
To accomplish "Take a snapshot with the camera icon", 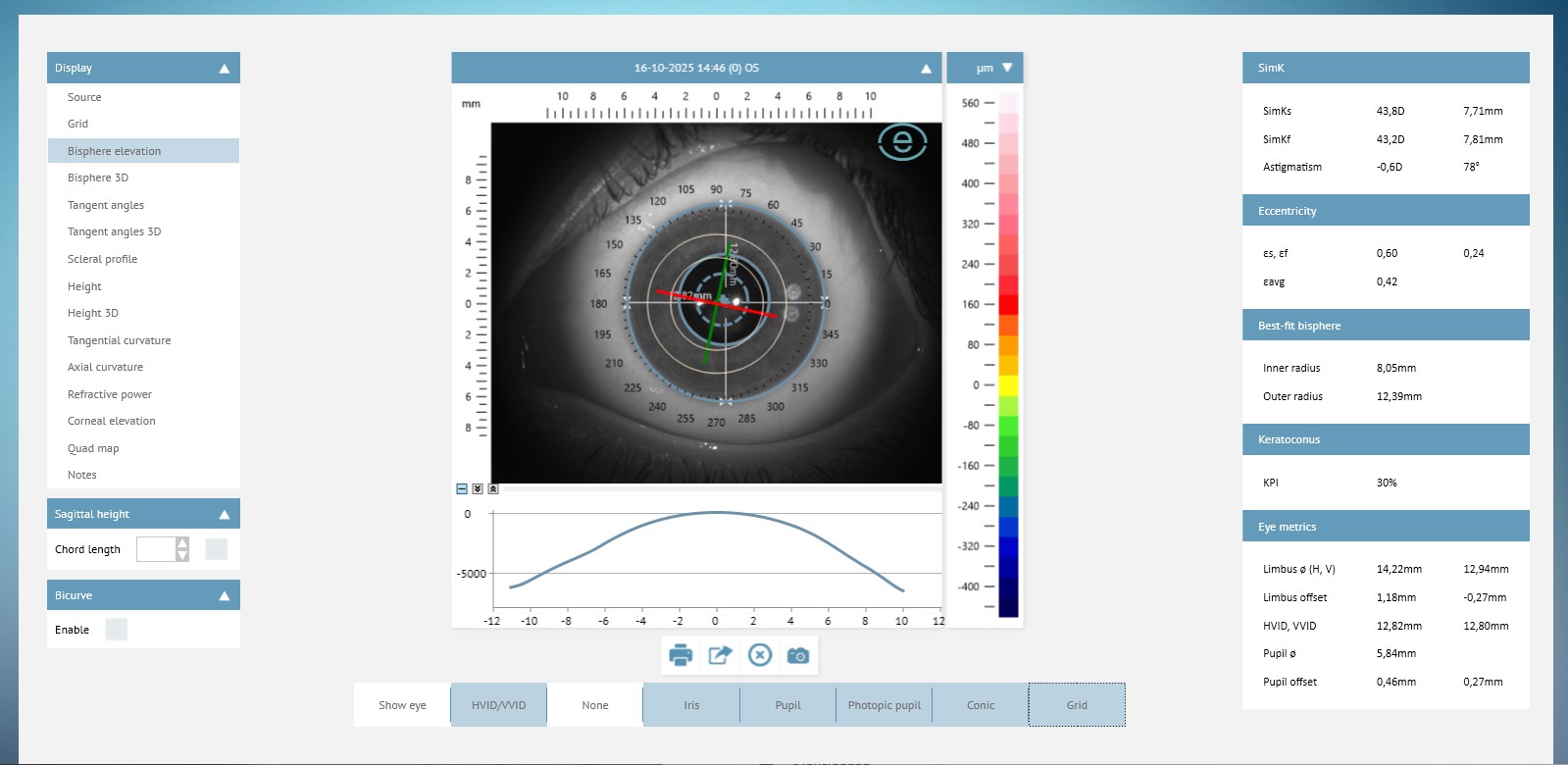I will pyautogui.click(x=798, y=655).
